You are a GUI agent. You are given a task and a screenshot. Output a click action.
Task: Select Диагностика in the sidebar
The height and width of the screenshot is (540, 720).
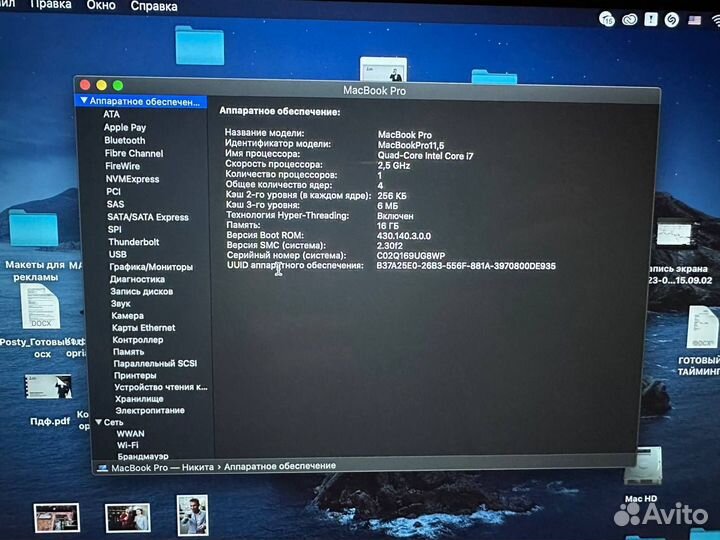click(137, 279)
